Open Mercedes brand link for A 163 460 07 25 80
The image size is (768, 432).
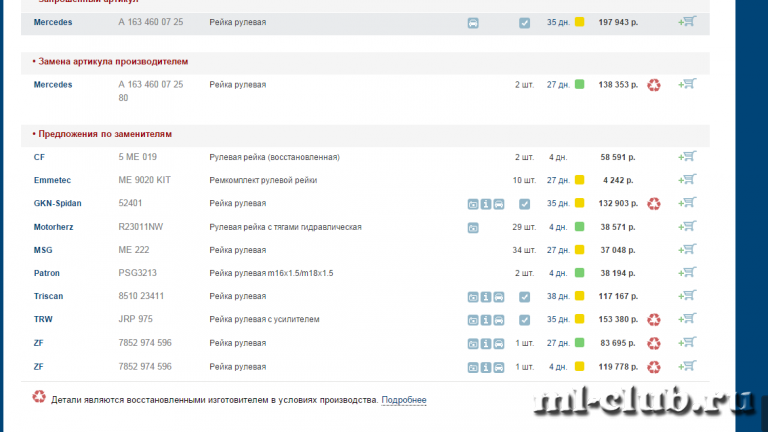(53, 85)
